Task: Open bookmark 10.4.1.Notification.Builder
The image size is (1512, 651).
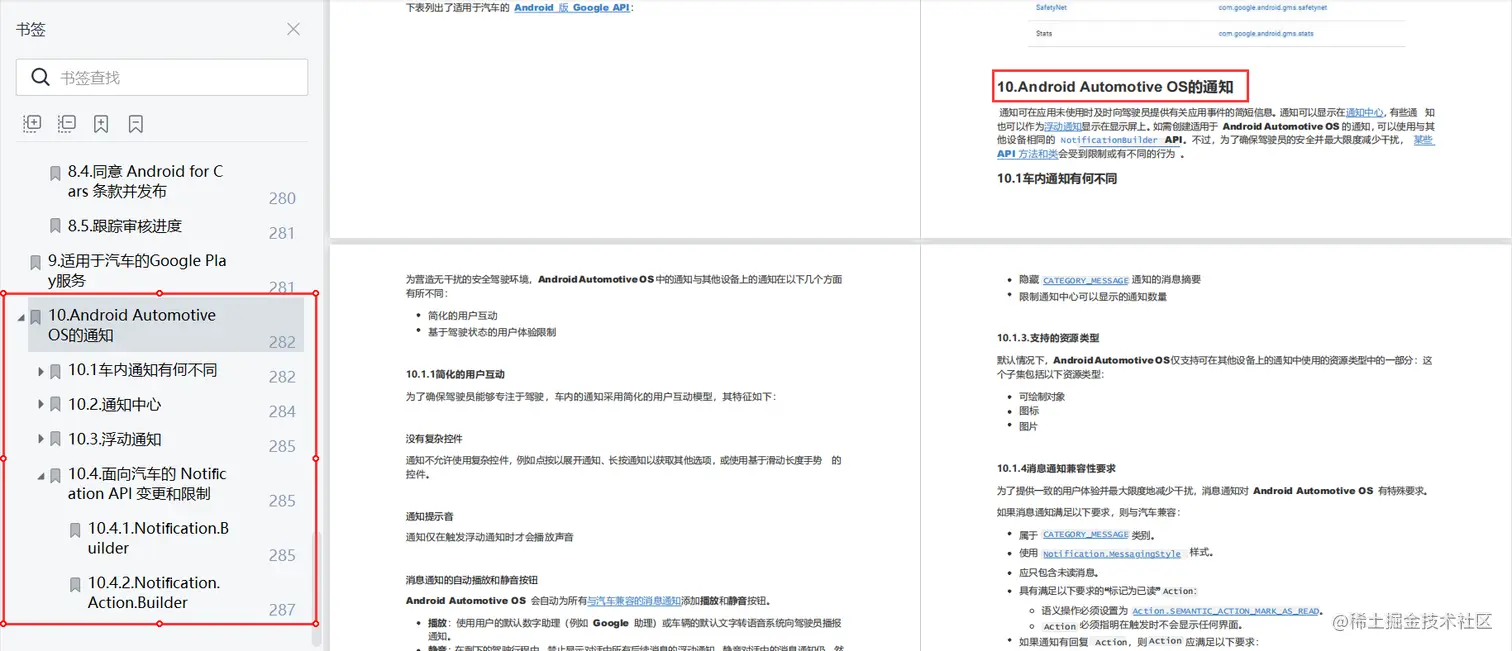Action: point(158,538)
